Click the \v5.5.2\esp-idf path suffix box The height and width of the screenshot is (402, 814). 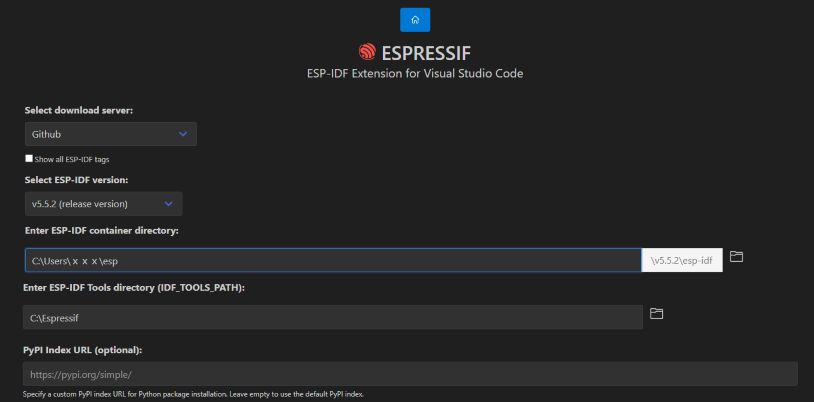click(x=681, y=260)
